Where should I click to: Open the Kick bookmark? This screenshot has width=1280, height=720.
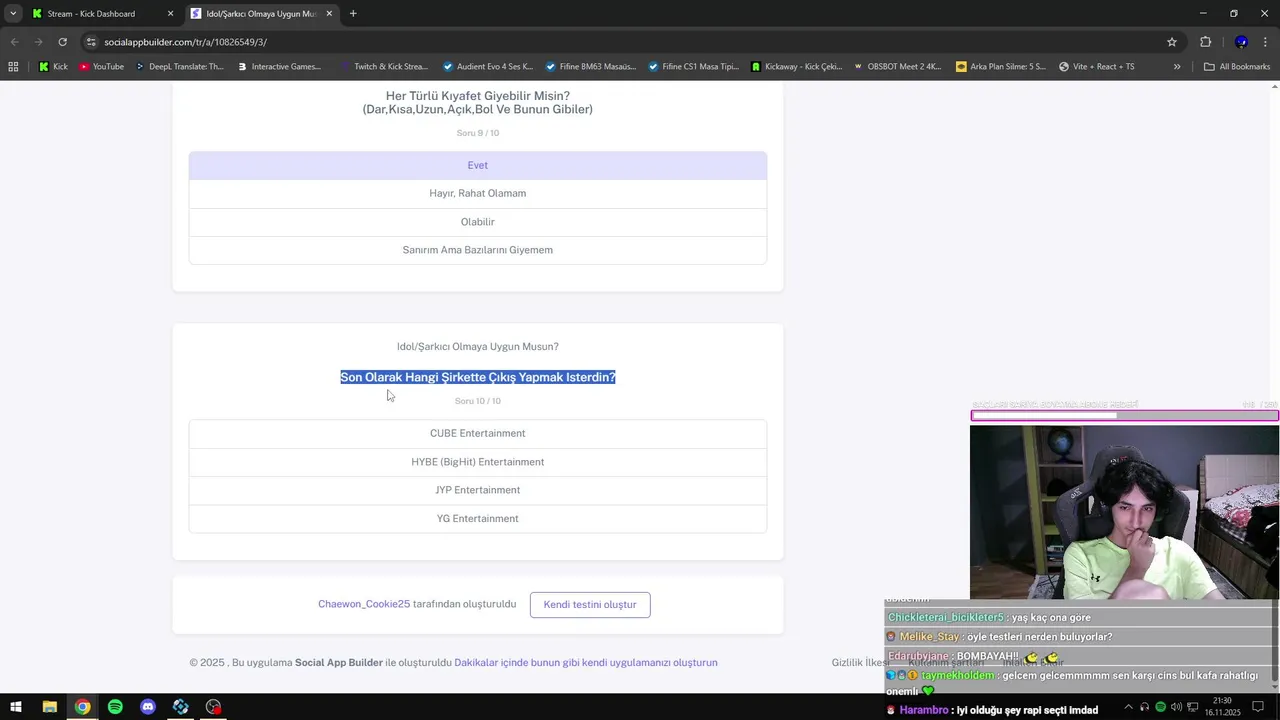53,67
